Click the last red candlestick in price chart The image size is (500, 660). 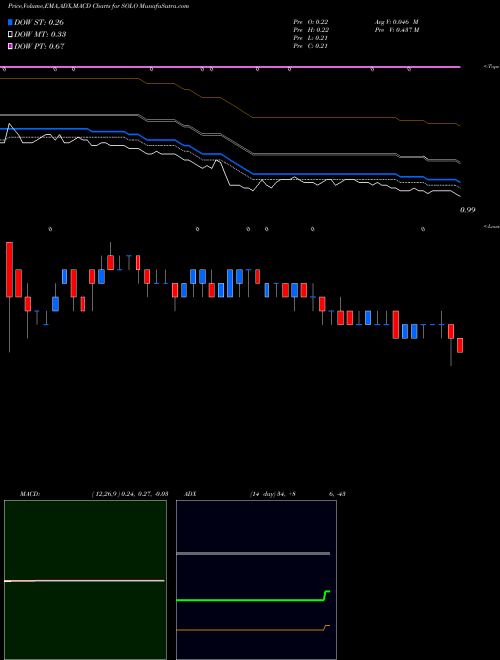tap(460, 345)
